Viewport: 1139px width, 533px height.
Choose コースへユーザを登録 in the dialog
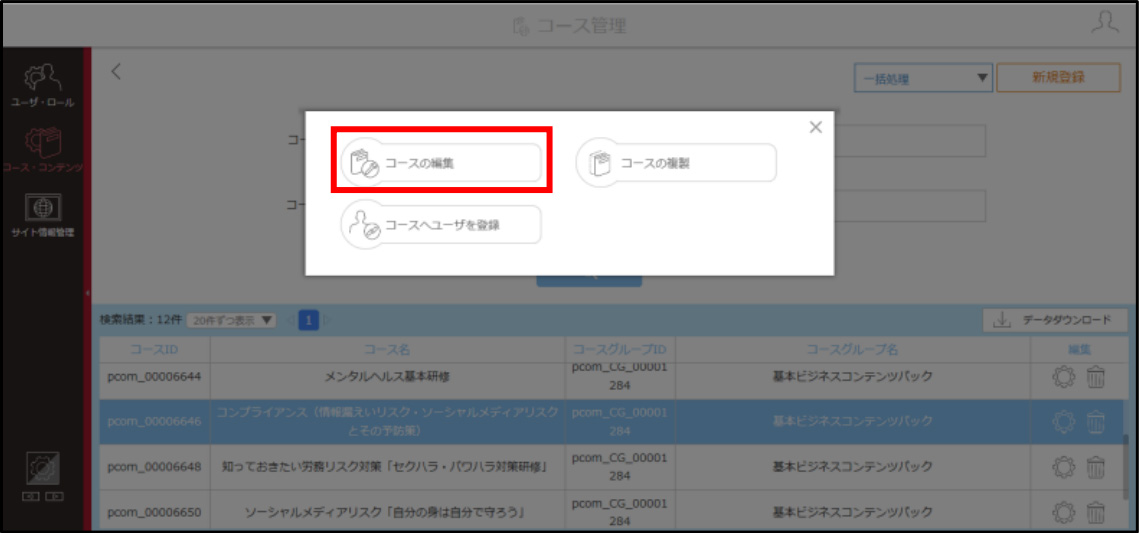pos(442,225)
